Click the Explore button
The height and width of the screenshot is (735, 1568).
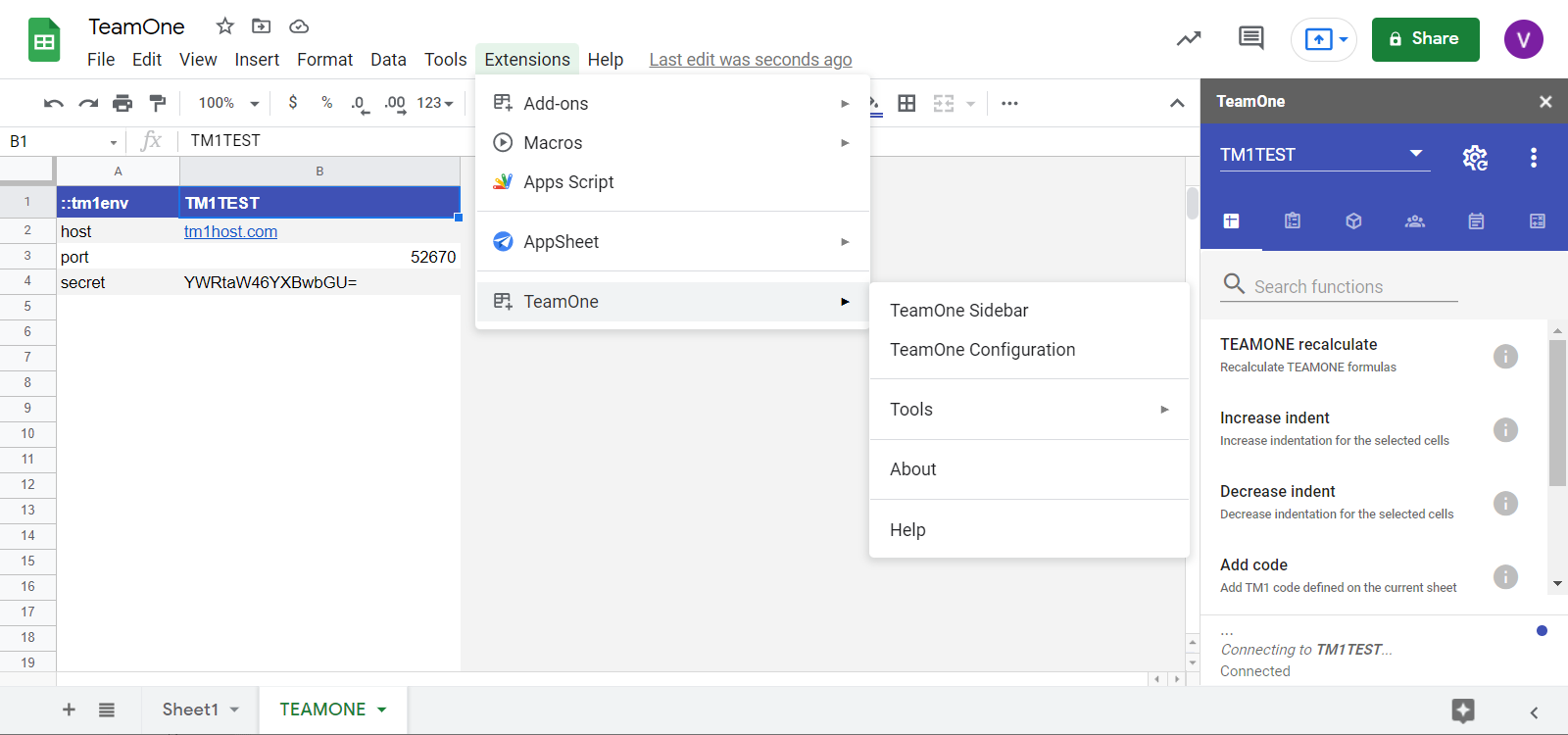coord(1463,710)
